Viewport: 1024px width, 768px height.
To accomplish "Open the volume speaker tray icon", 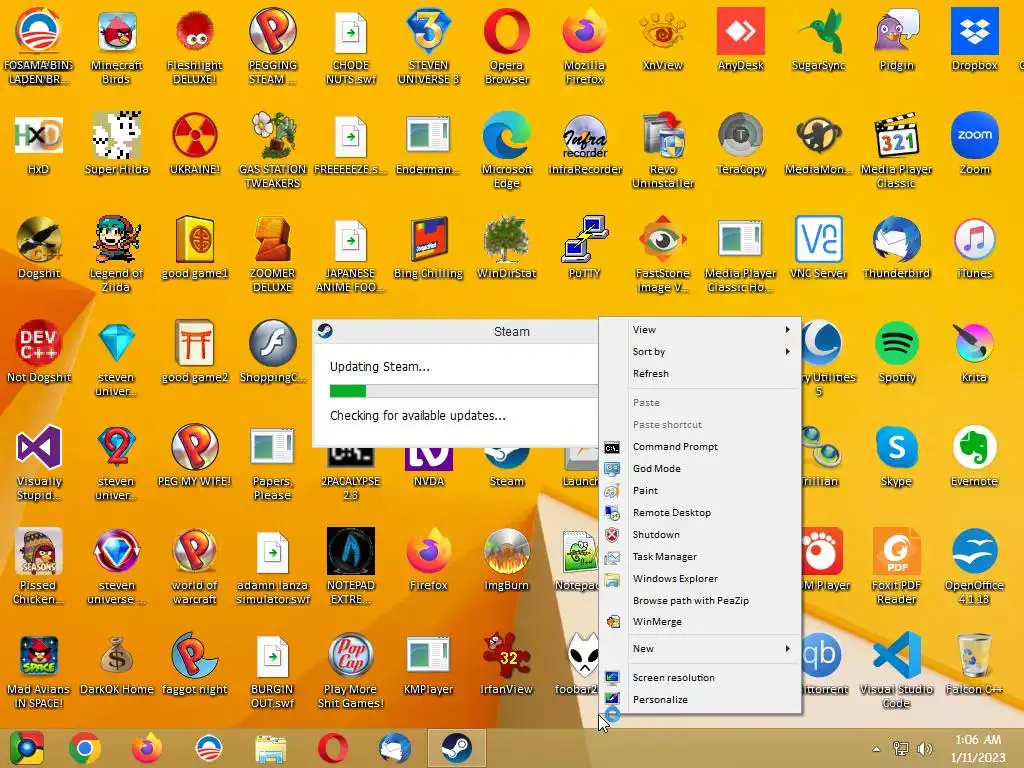I will (x=925, y=749).
